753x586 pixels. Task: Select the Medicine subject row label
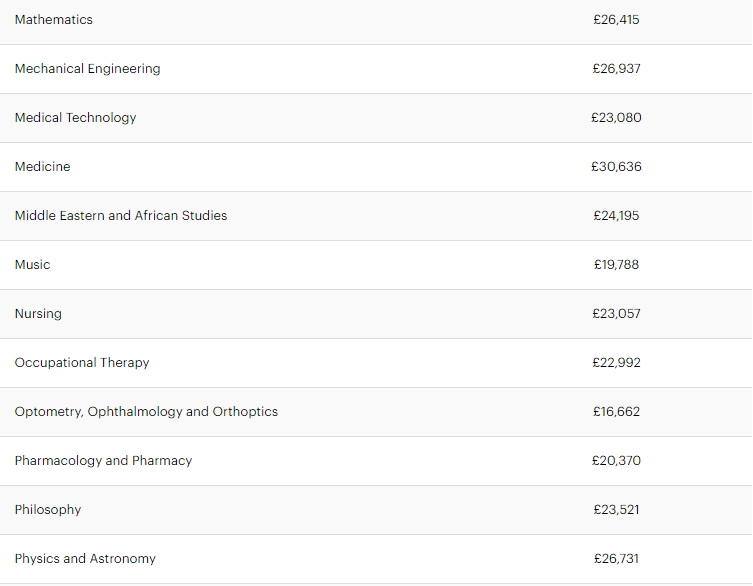[42, 167]
